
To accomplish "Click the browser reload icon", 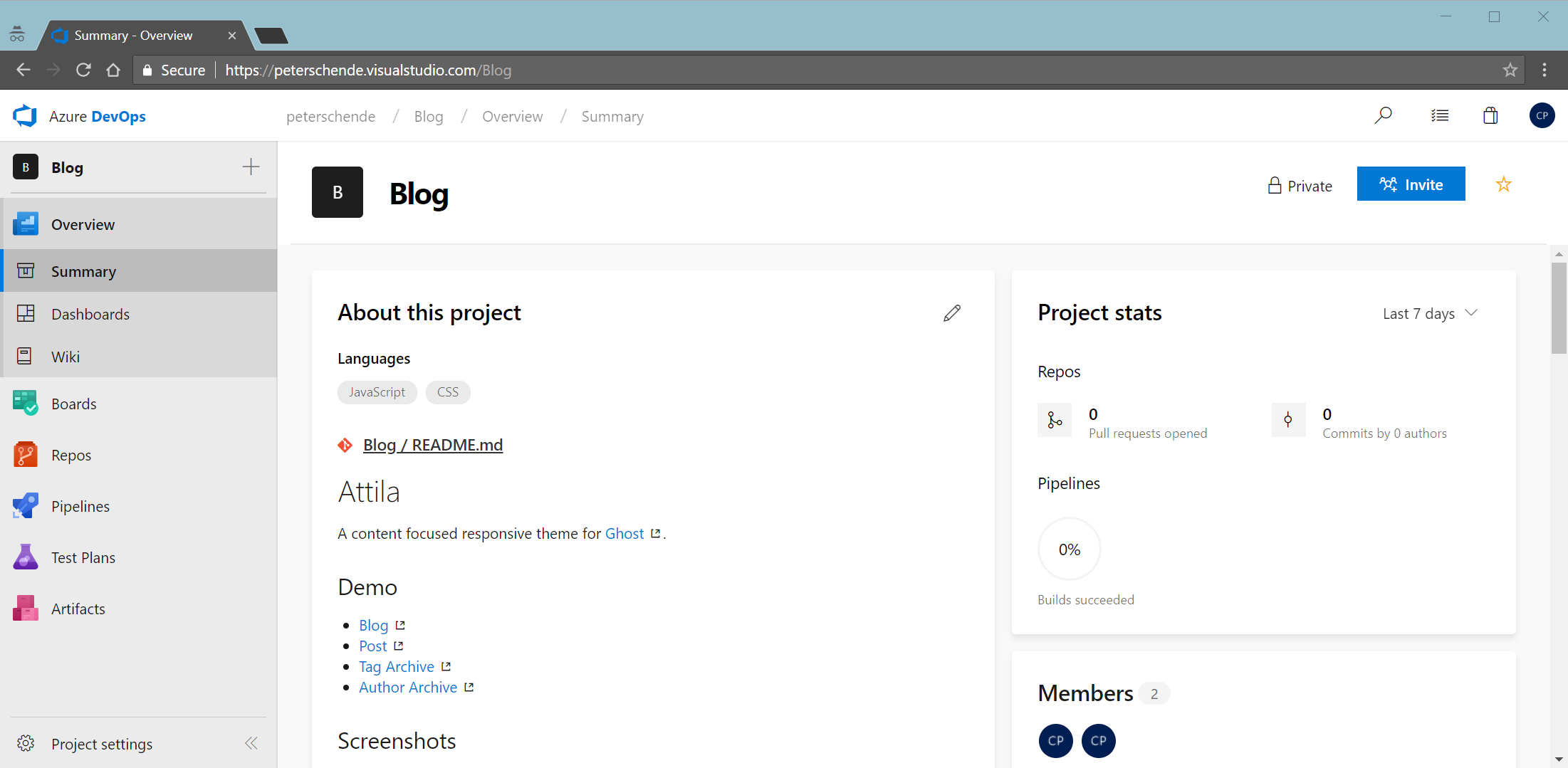I will click(83, 70).
